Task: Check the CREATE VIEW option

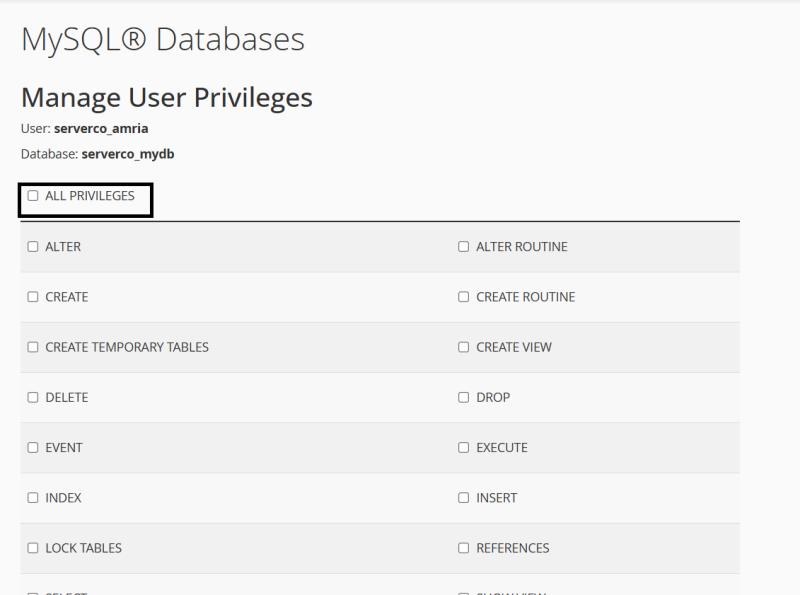Action: click(x=463, y=347)
